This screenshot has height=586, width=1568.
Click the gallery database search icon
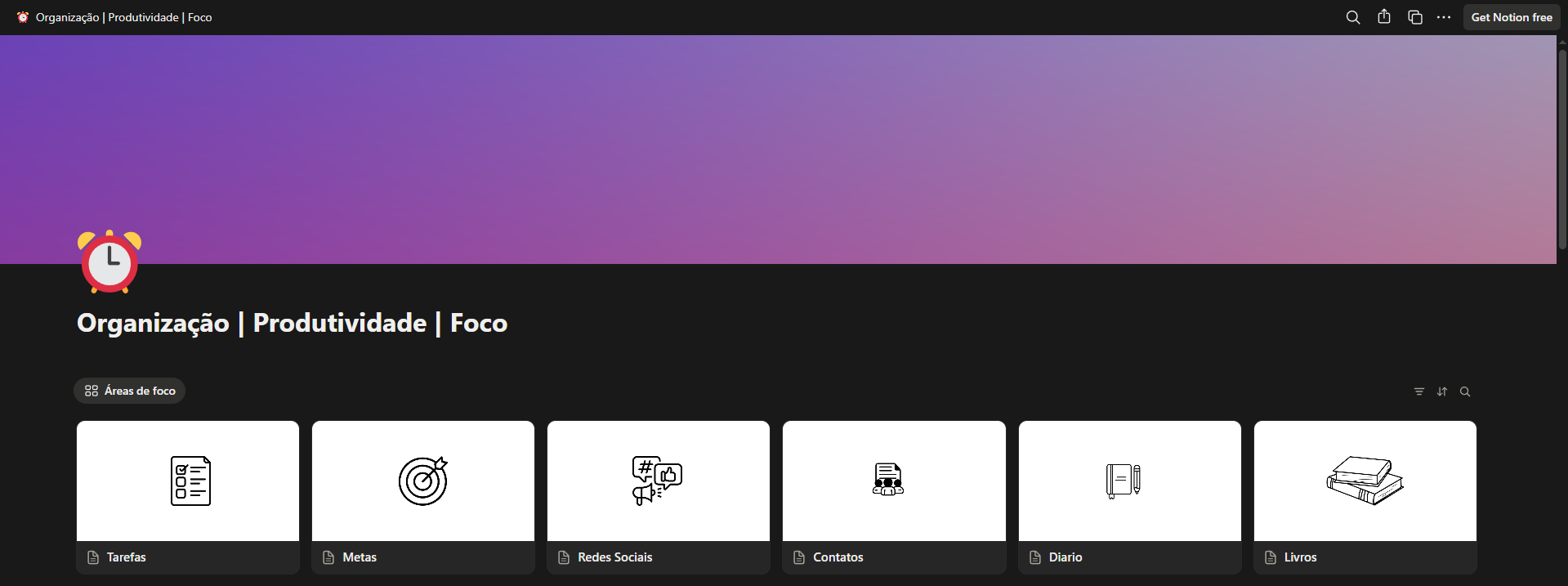click(1464, 391)
